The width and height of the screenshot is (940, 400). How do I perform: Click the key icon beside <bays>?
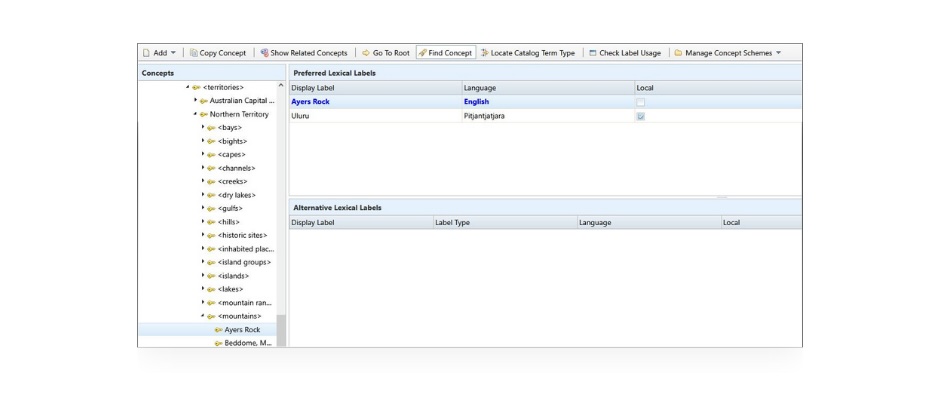point(211,128)
